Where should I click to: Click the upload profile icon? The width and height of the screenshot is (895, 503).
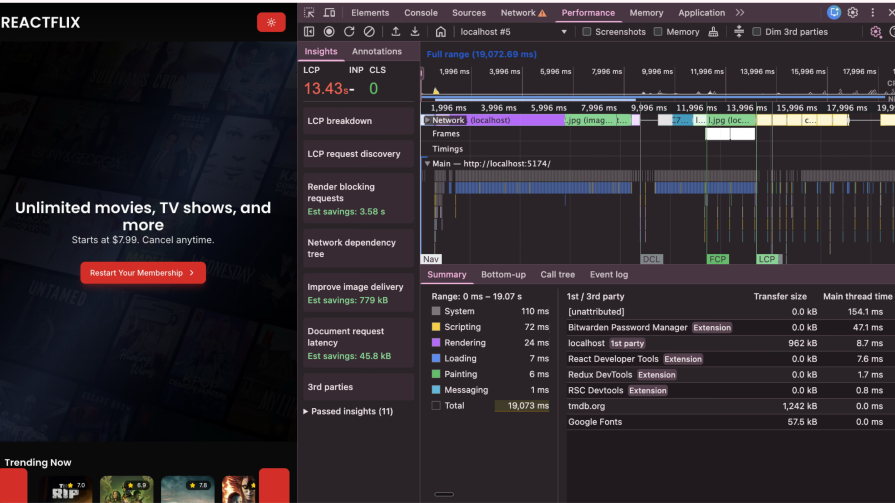pyautogui.click(x=396, y=32)
